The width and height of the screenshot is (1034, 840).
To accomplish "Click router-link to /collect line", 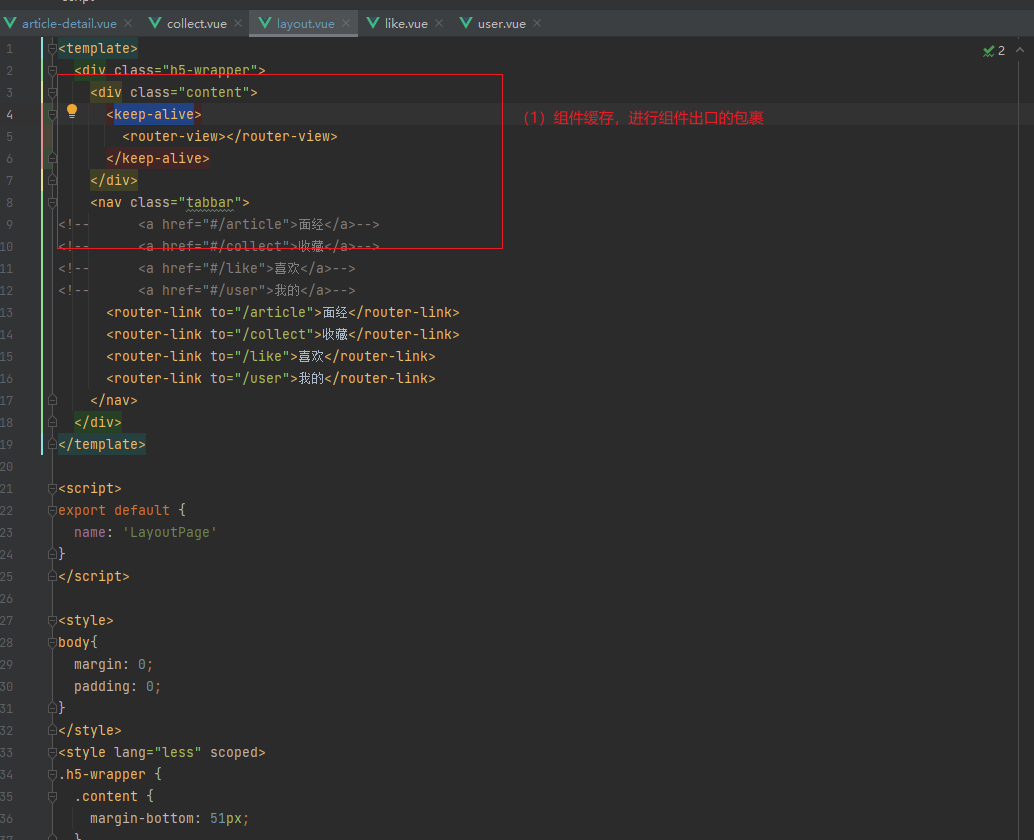I will pos(283,334).
